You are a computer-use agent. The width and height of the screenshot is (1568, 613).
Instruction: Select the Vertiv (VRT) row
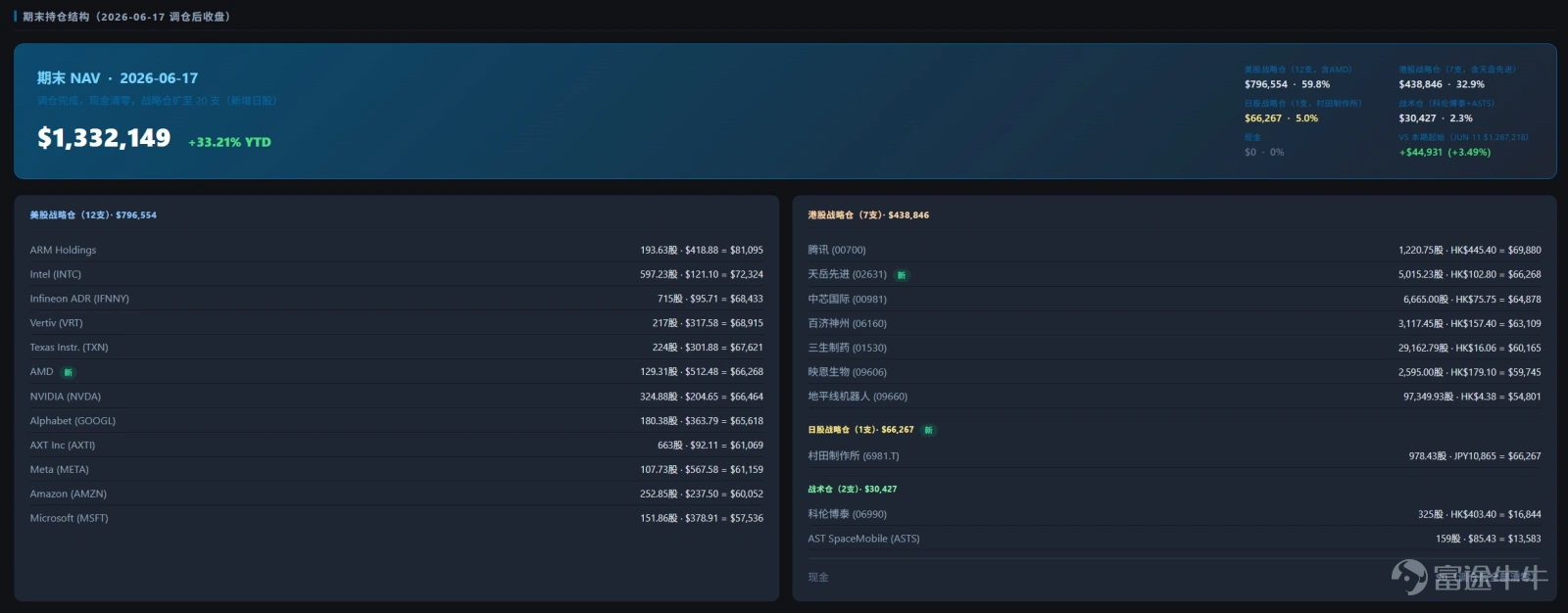396,323
